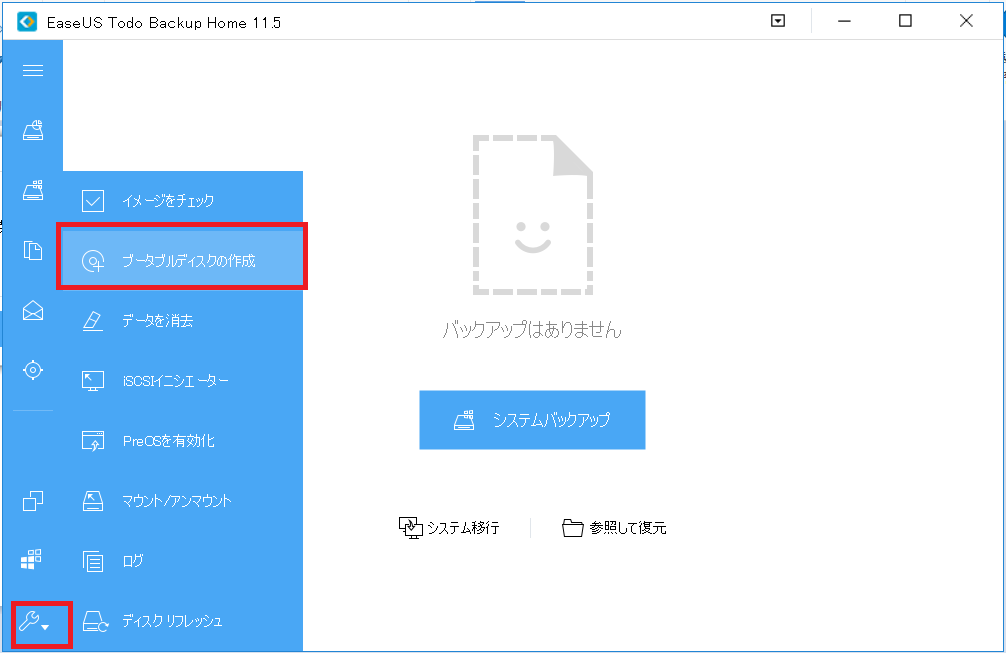The height and width of the screenshot is (653, 1006).
Task: Open Smart Backup target icon
Action: [33, 370]
